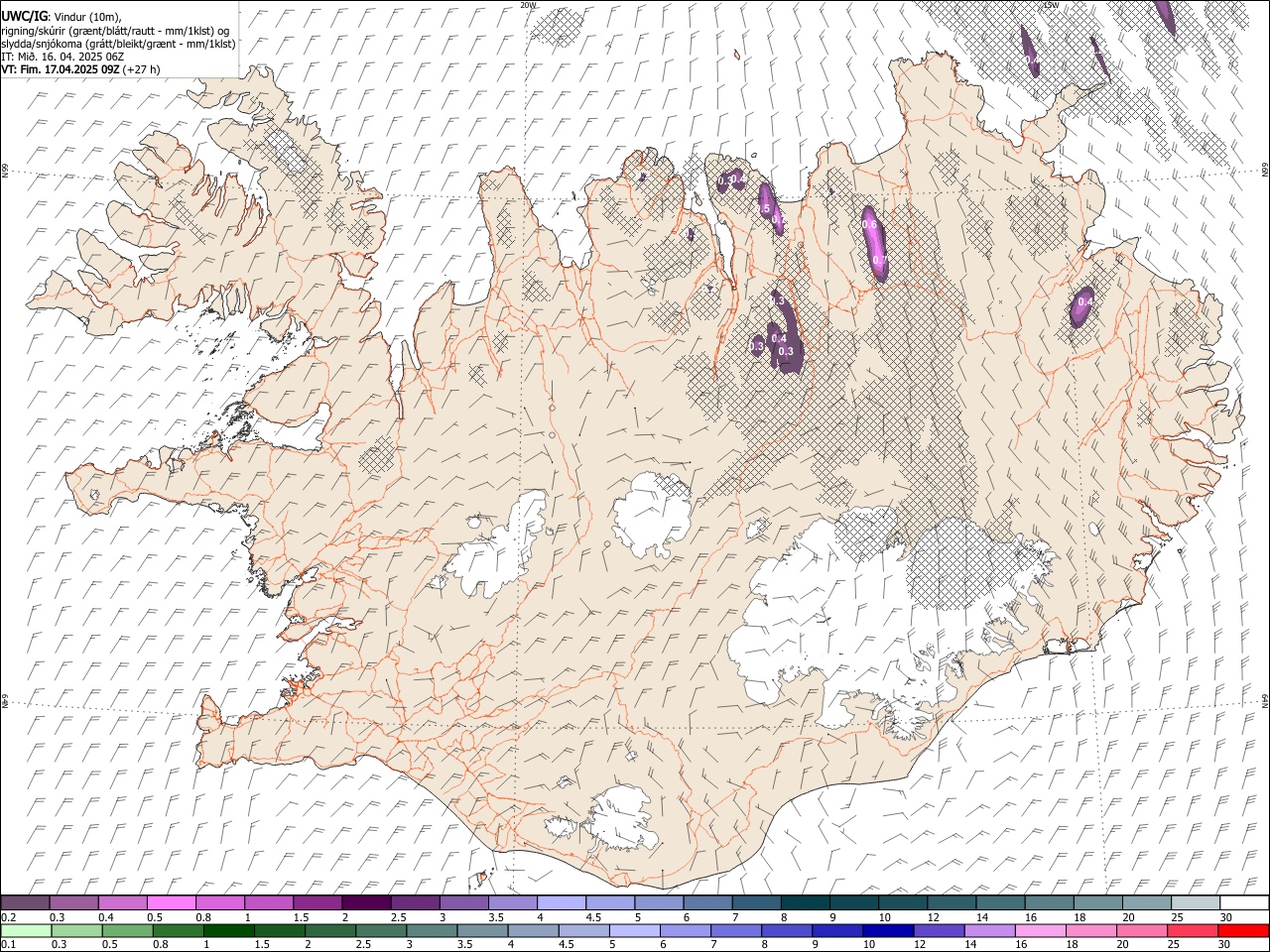Screen dimensions: 1270x952
Task: Pick upper legend swatch between 0.5 and 0.8
Action: click(171, 902)
